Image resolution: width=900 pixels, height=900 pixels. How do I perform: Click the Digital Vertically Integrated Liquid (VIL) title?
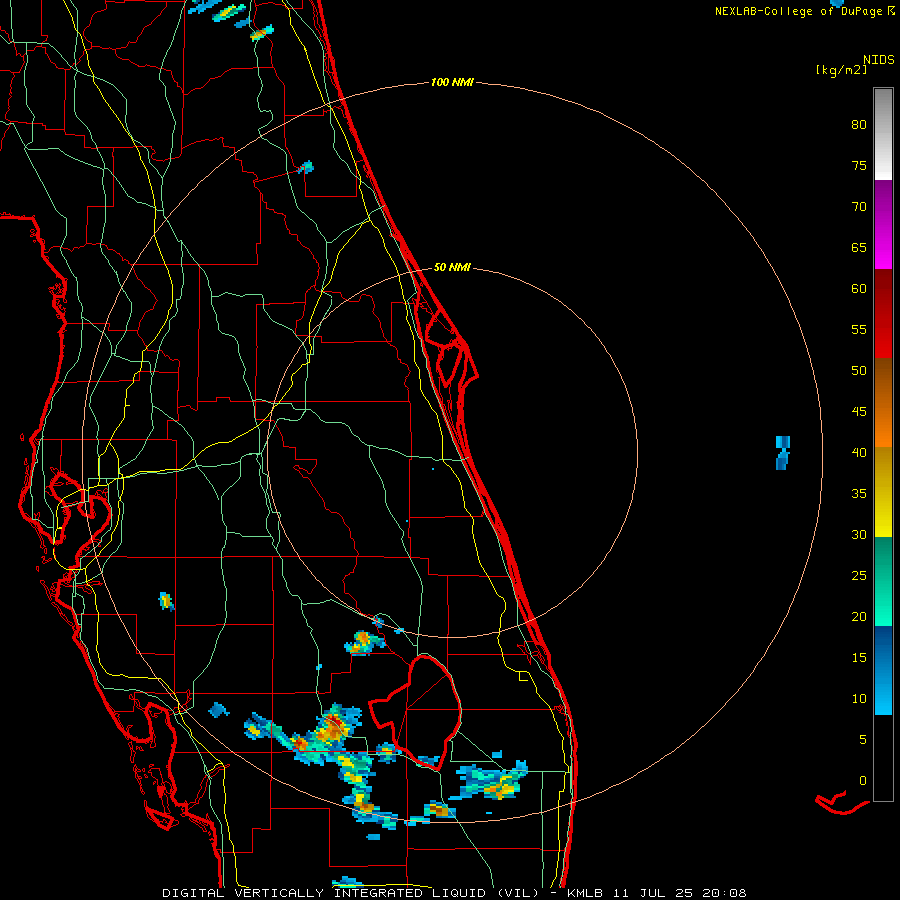351,893
